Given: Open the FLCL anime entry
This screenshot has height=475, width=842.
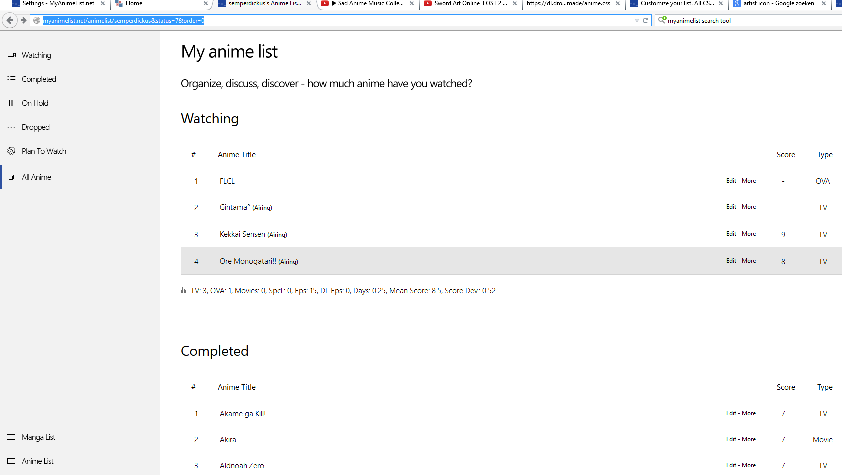Looking at the screenshot, I should 227,181.
